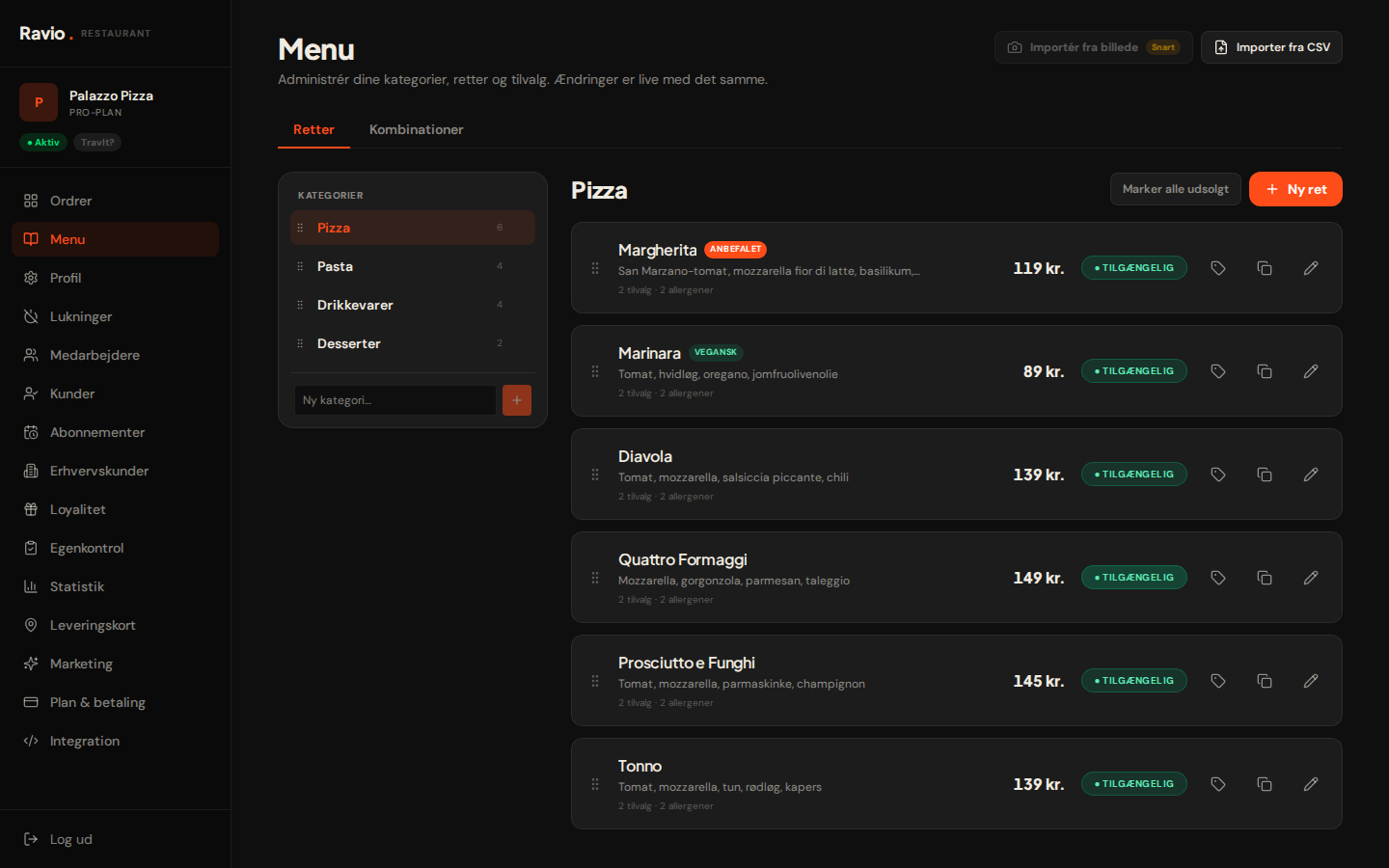Toggle Prosciutto e Funghi's Tilgængelig badge
Screen dimensions: 1389x868
pos(1134,681)
